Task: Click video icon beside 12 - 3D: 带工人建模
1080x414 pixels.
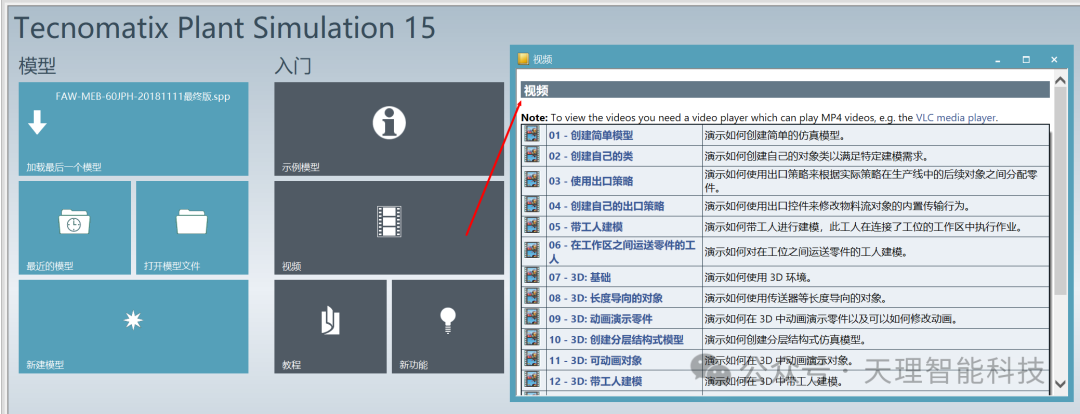Action: (532, 380)
